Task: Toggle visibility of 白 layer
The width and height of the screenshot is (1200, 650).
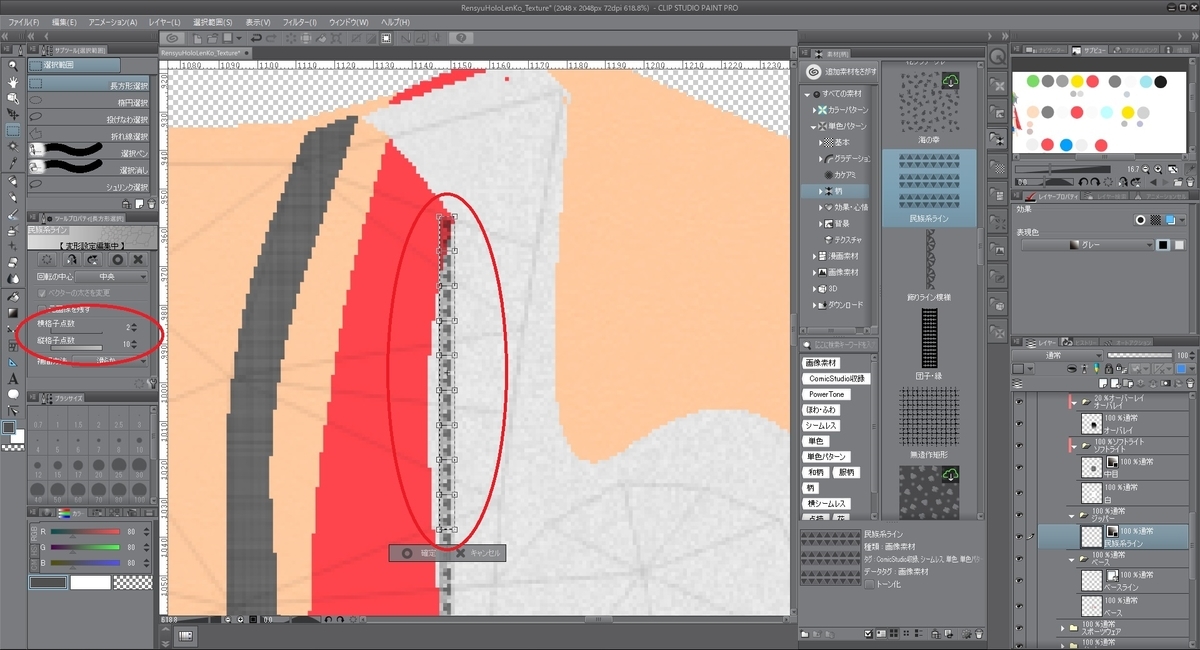Action: click(1019, 492)
